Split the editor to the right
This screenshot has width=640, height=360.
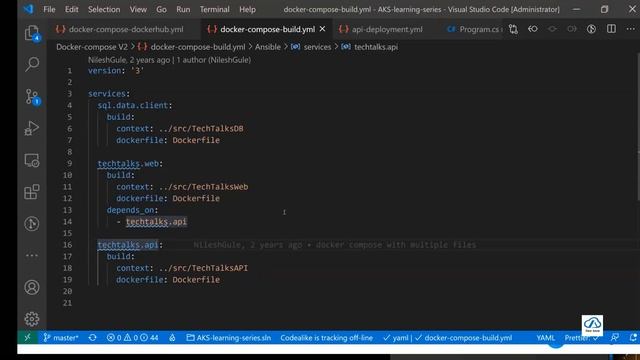(x=611, y=29)
